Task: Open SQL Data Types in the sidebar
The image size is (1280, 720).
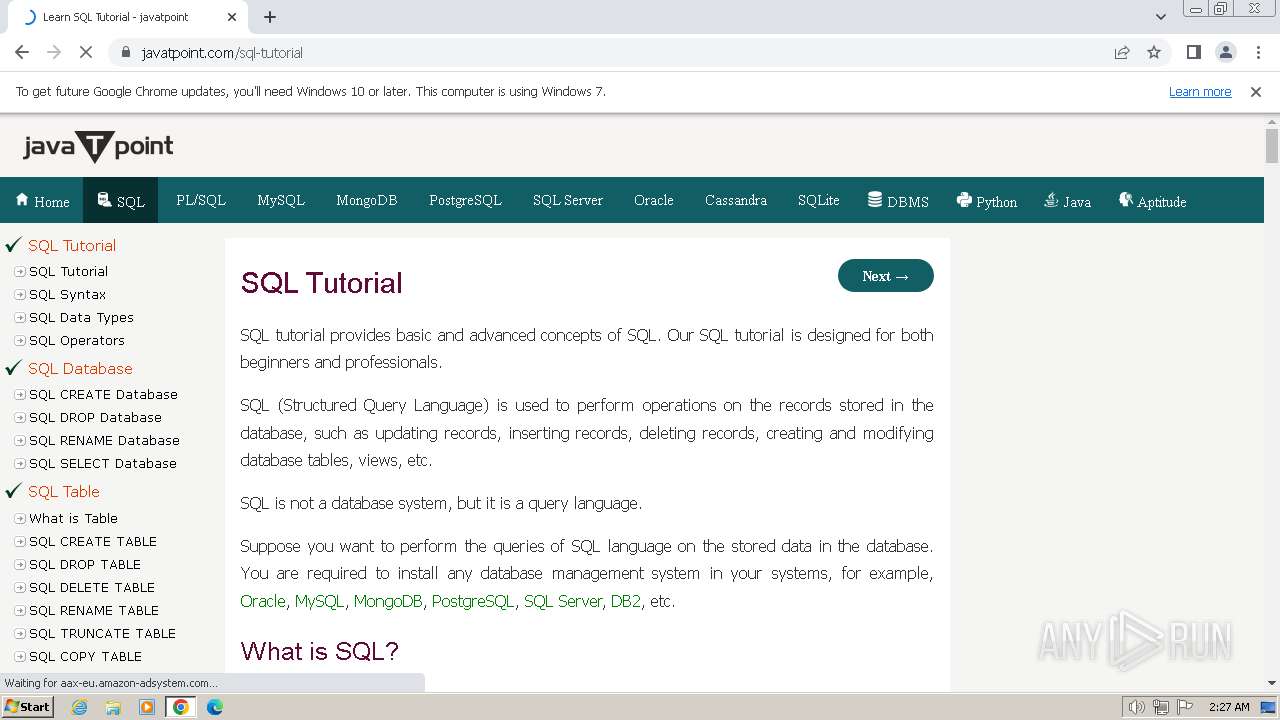Action: tap(81, 317)
